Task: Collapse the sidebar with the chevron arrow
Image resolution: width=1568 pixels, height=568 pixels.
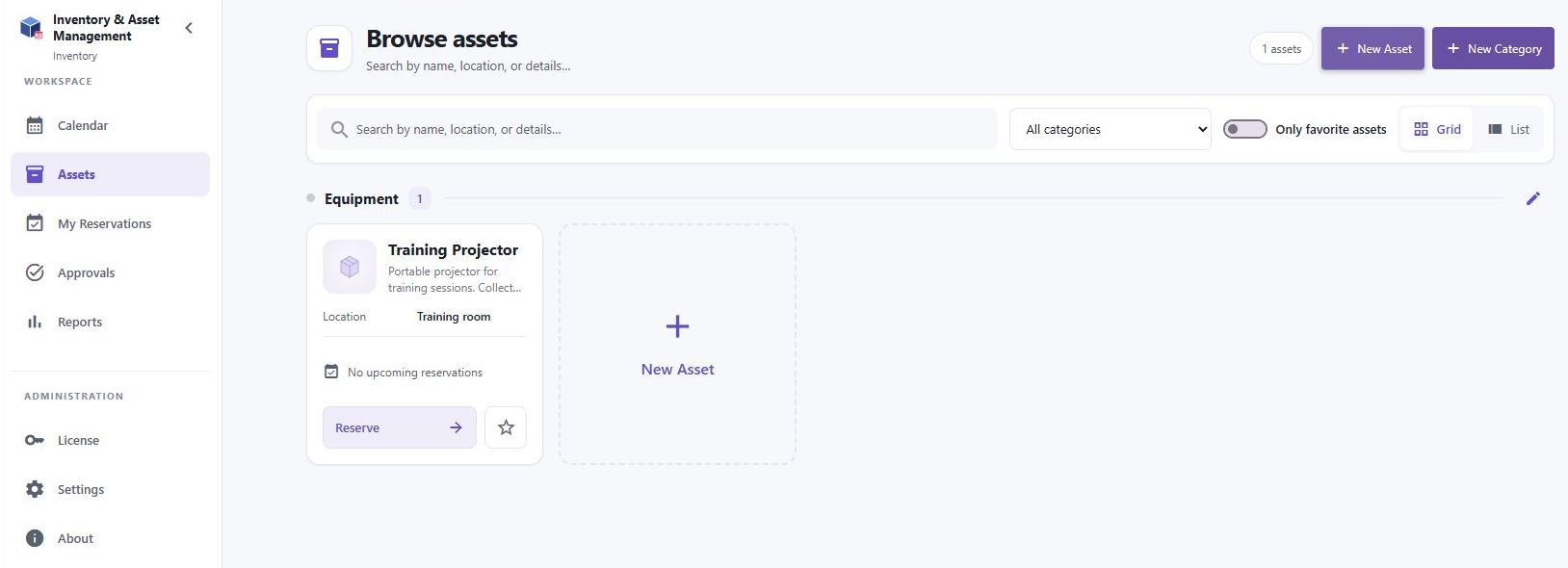Action: tap(189, 28)
